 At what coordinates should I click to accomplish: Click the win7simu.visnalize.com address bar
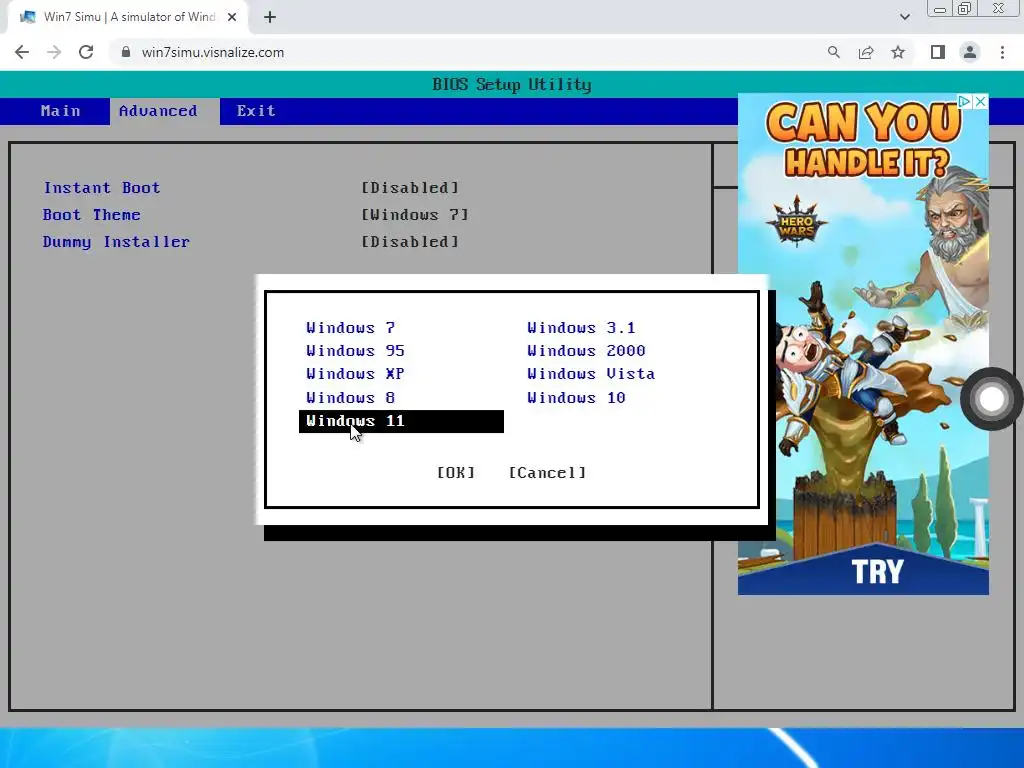tap(457, 52)
